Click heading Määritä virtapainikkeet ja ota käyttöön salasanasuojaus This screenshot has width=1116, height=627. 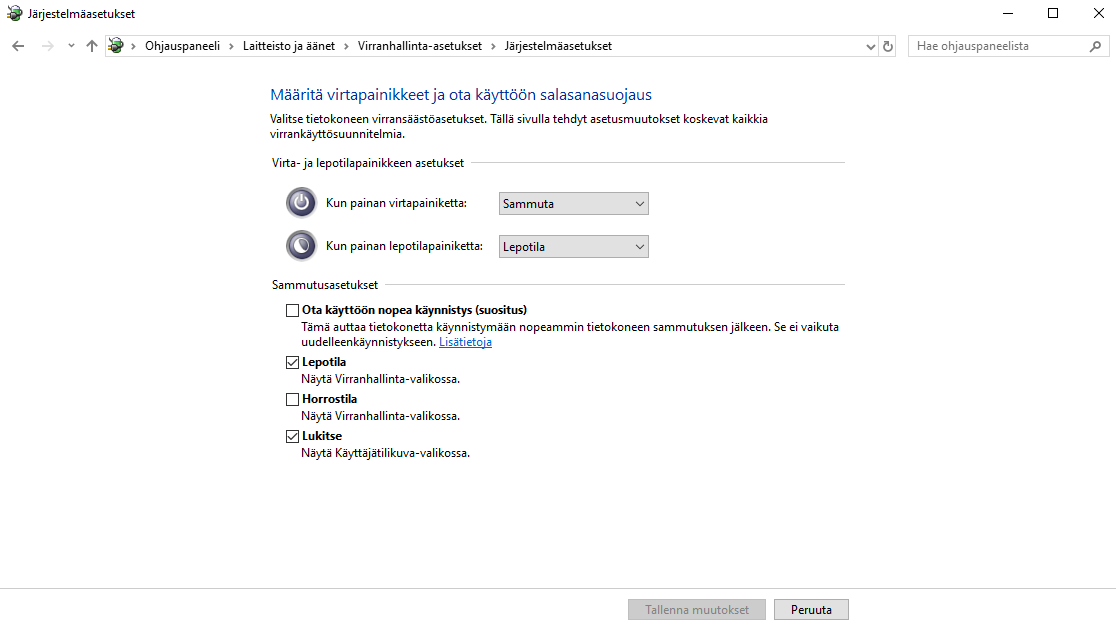(x=461, y=95)
